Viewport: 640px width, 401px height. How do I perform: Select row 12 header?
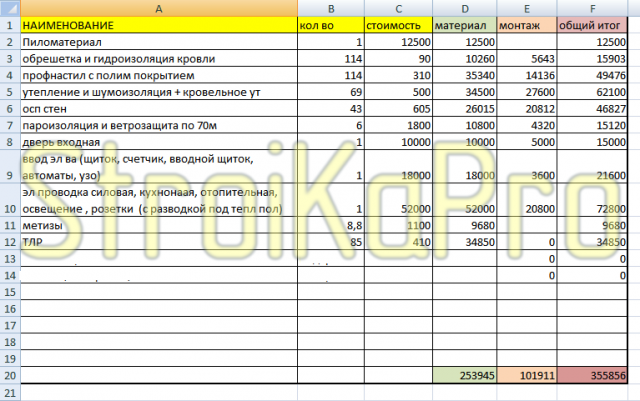[x=10, y=242]
